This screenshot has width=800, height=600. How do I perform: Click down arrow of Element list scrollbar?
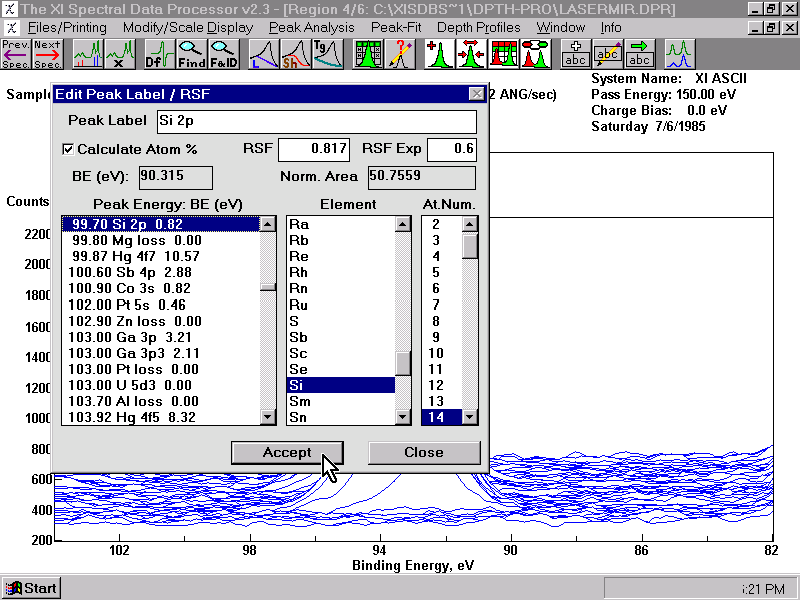(403, 417)
